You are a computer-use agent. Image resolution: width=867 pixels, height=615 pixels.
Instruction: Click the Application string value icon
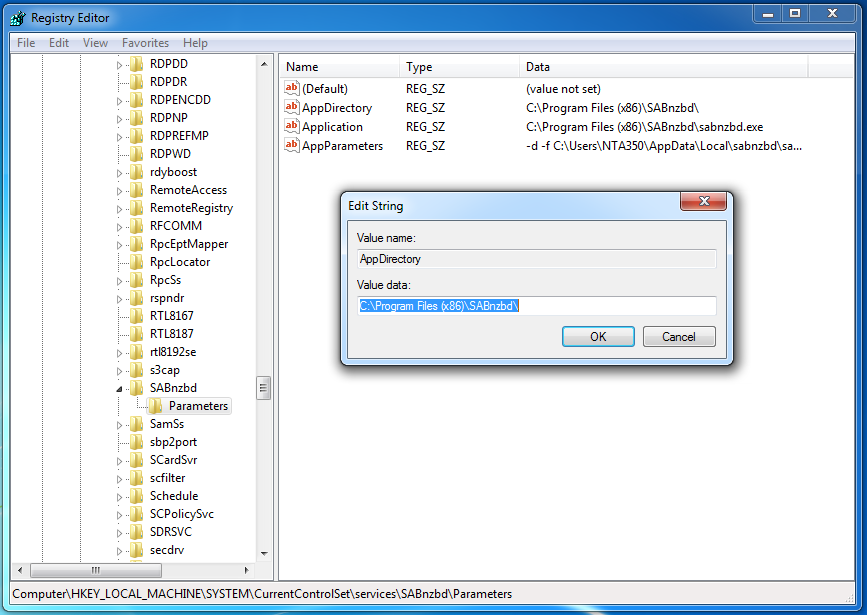click(292, 126)
